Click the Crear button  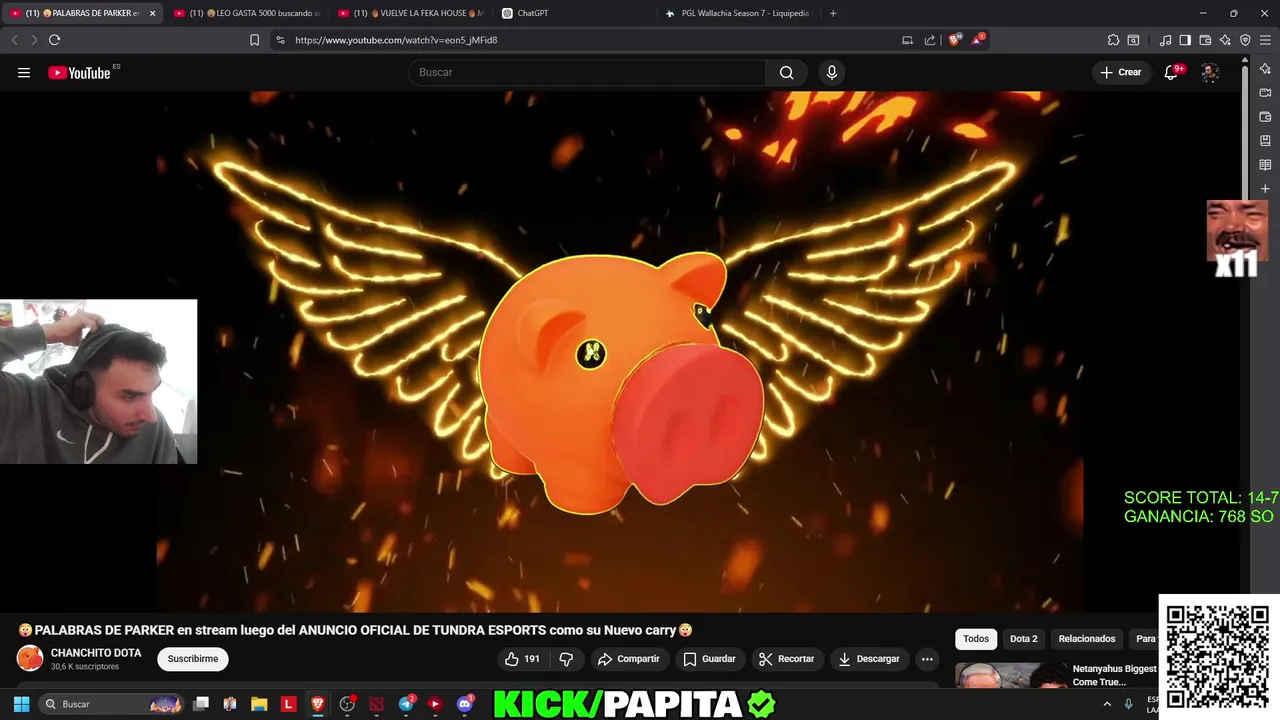pyautogui.click(x=1120, y=72)
